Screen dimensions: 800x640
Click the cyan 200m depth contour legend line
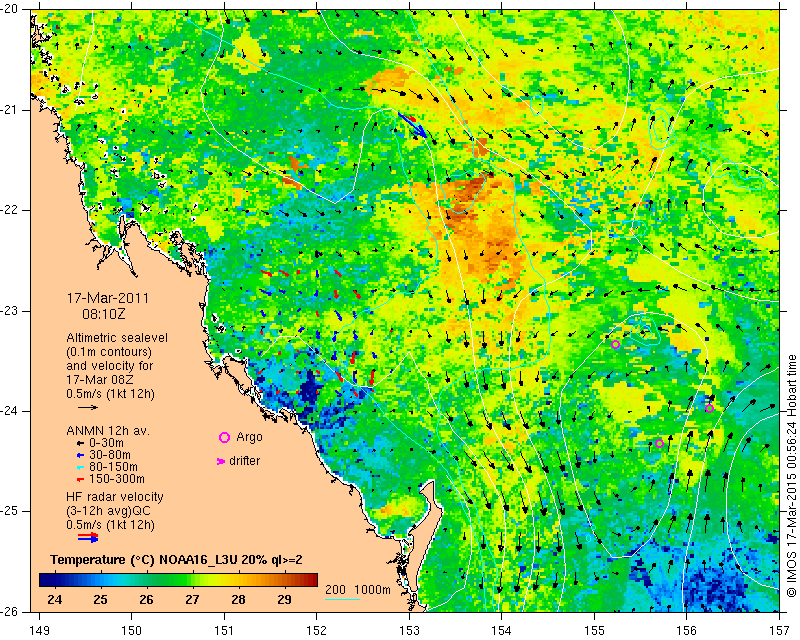point(342,600)
